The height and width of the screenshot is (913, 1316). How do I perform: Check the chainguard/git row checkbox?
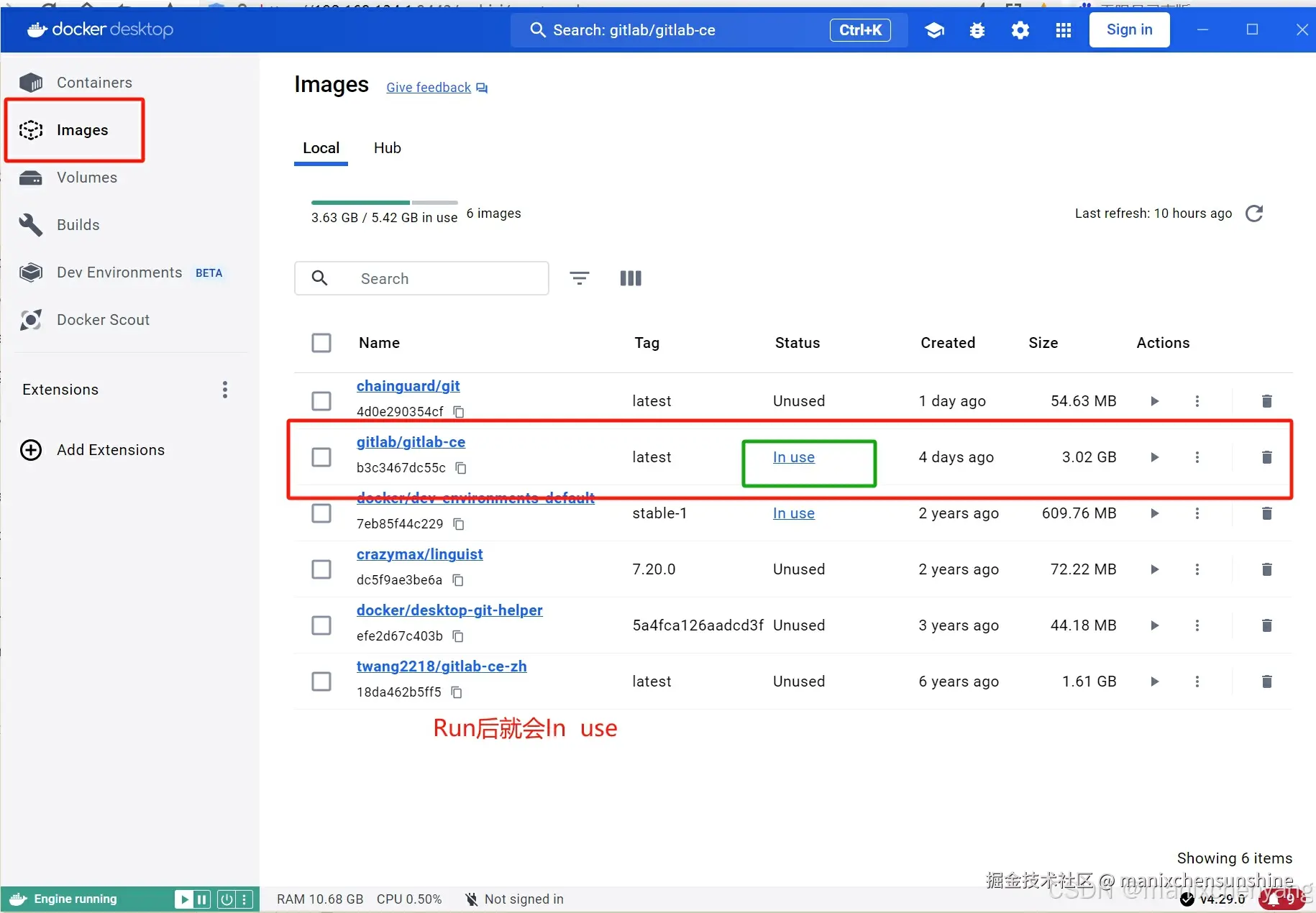(321, 401)
